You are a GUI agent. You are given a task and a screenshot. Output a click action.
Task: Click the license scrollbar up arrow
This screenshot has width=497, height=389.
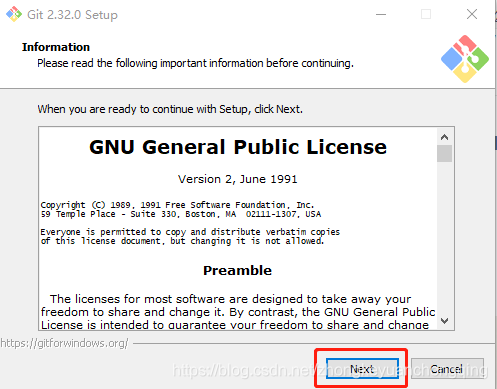pyautogui.click(x=444, y=137)
